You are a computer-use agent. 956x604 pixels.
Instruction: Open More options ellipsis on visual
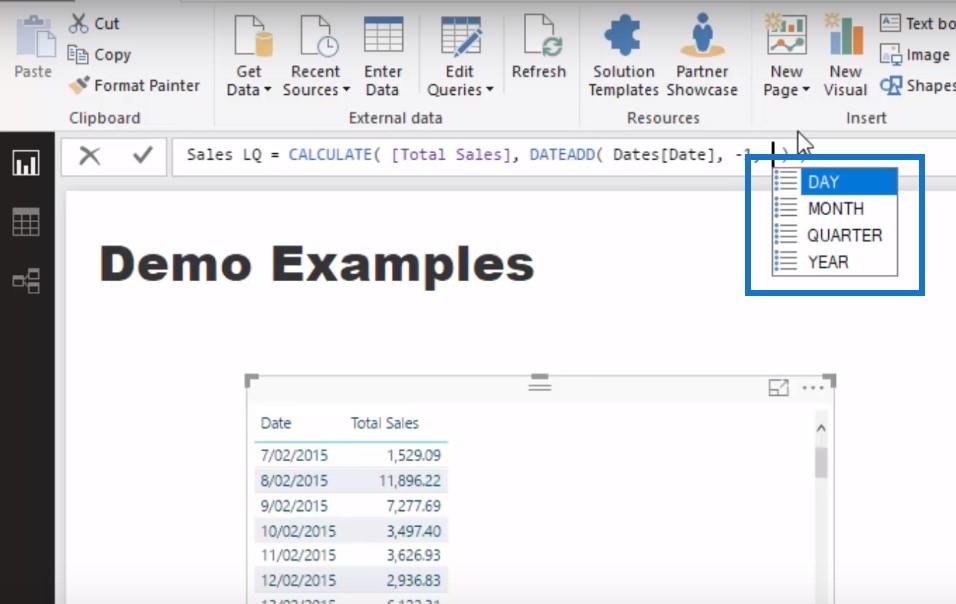pos(813,388)
